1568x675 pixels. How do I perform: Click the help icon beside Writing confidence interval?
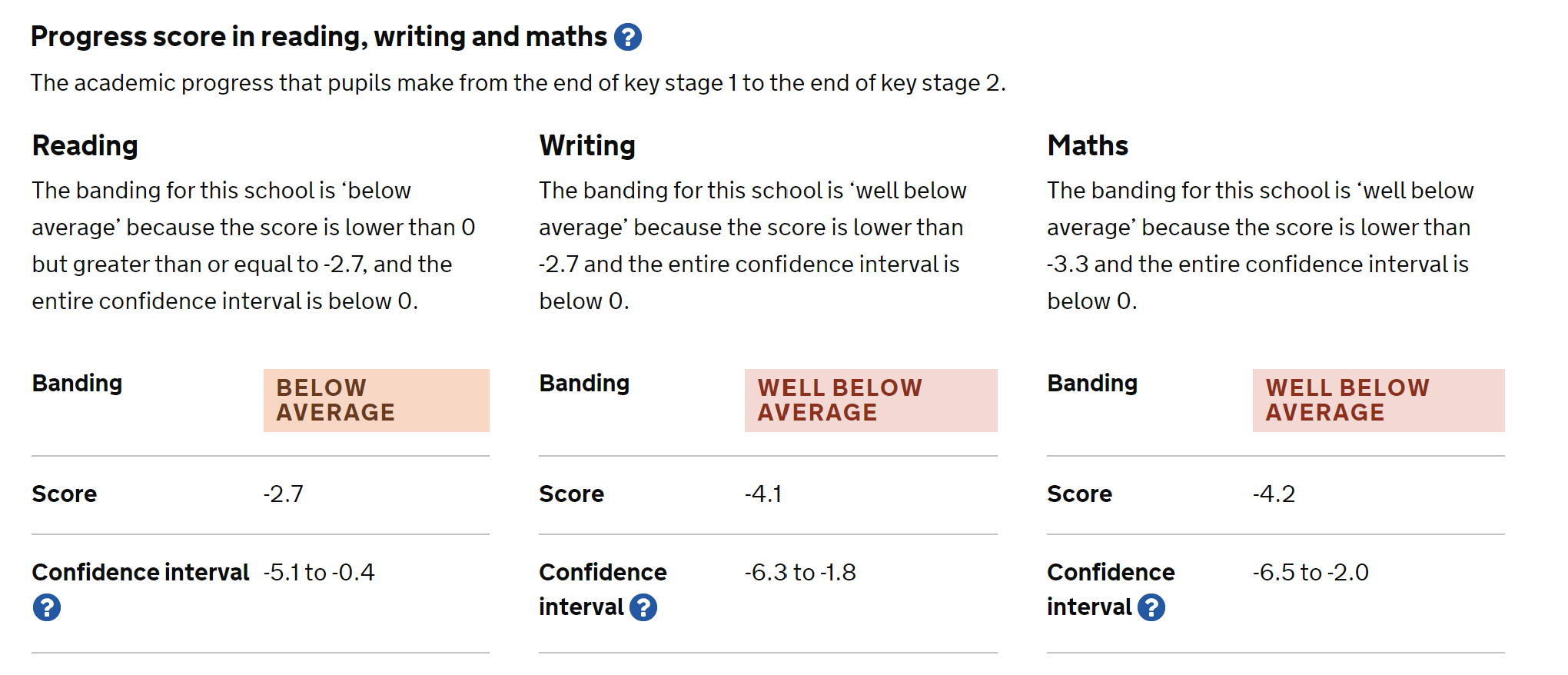click(x=643, y=607)
